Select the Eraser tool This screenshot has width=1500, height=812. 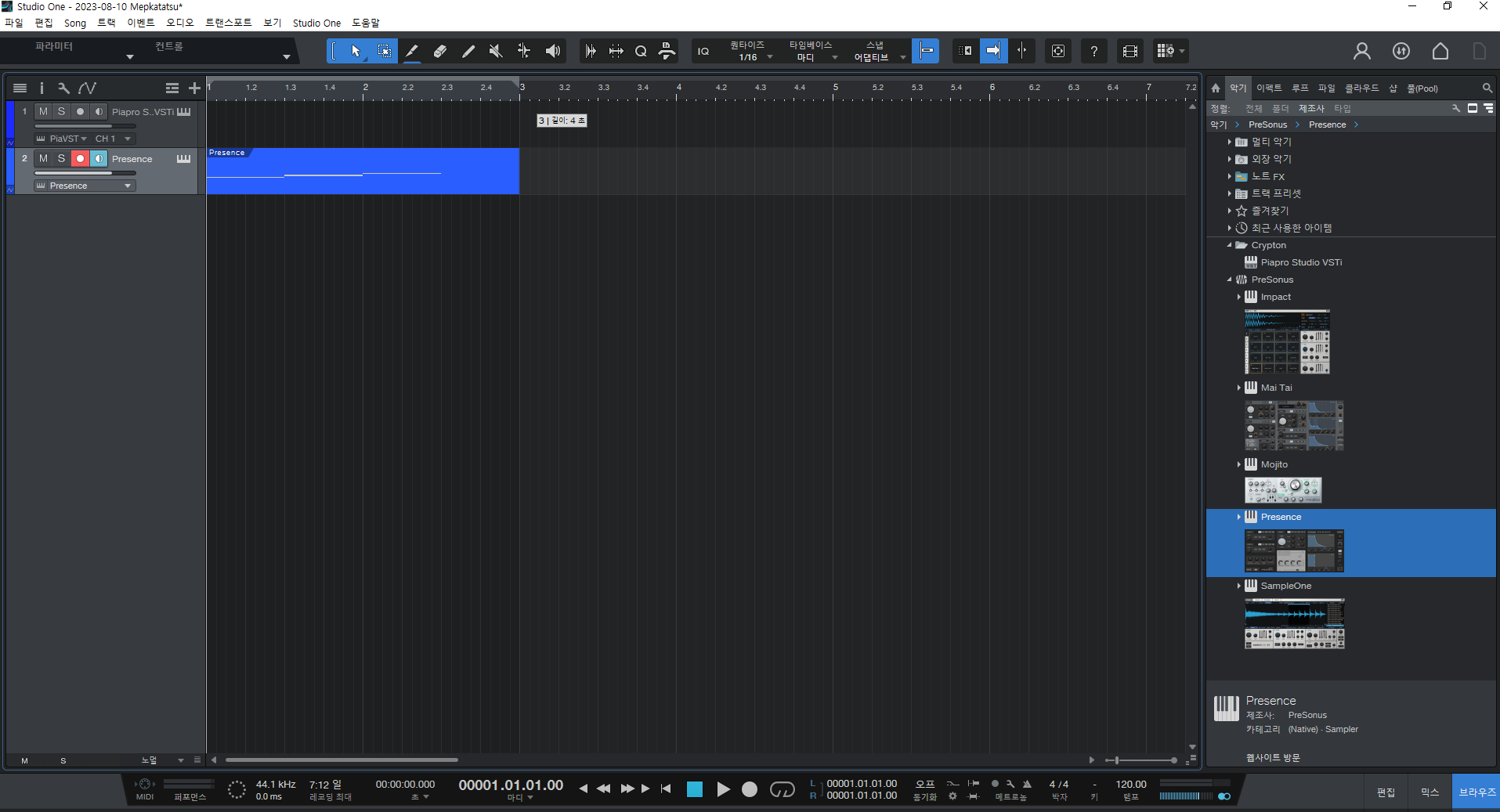[440, 51]
